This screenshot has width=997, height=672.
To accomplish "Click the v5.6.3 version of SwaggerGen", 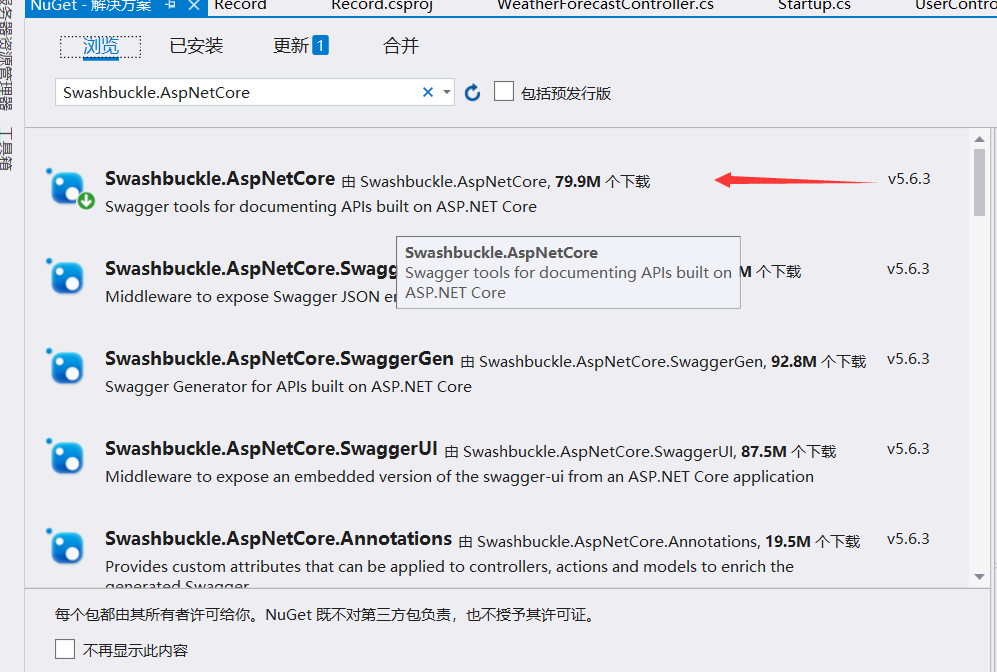I will [x=908, y=359].
